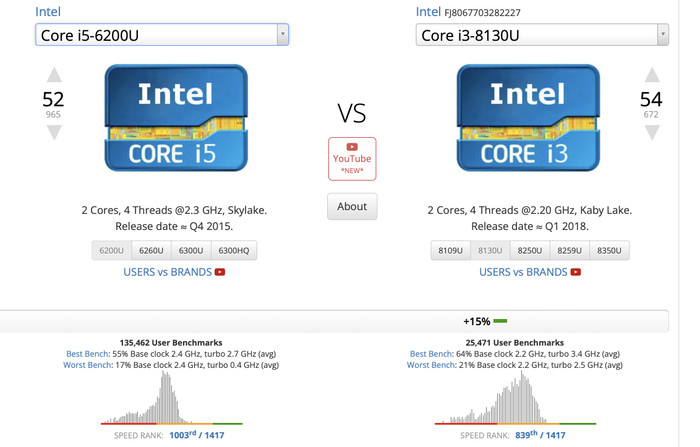
Task: Switch to the 6300HQ variant
Action: [x=233, y=250]
